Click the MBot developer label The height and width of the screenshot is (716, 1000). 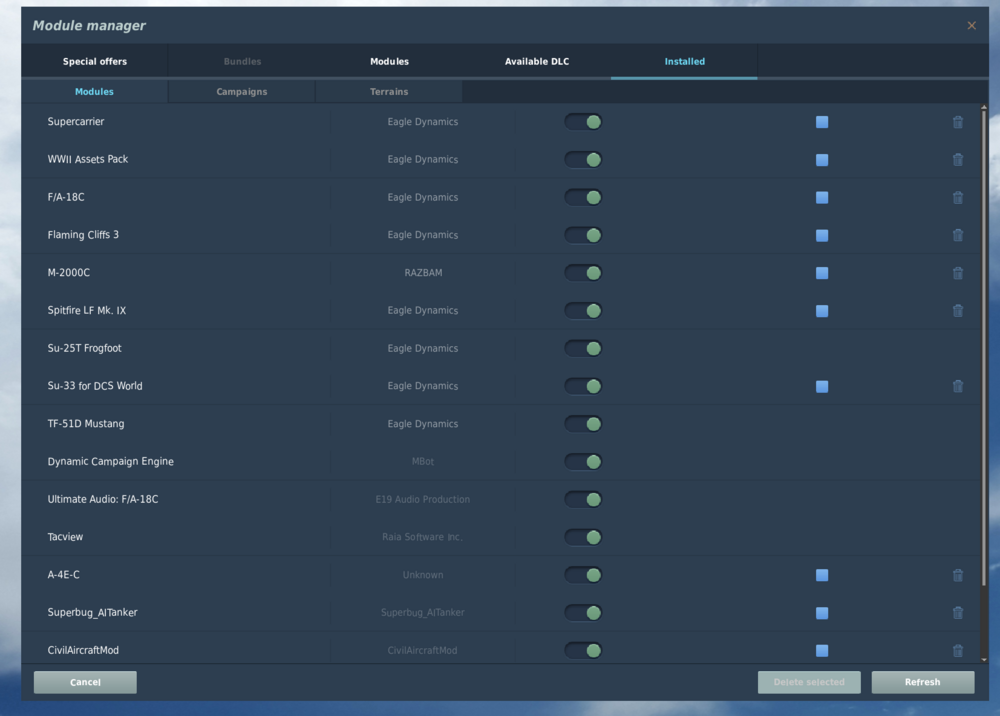[x=423, y=462]
